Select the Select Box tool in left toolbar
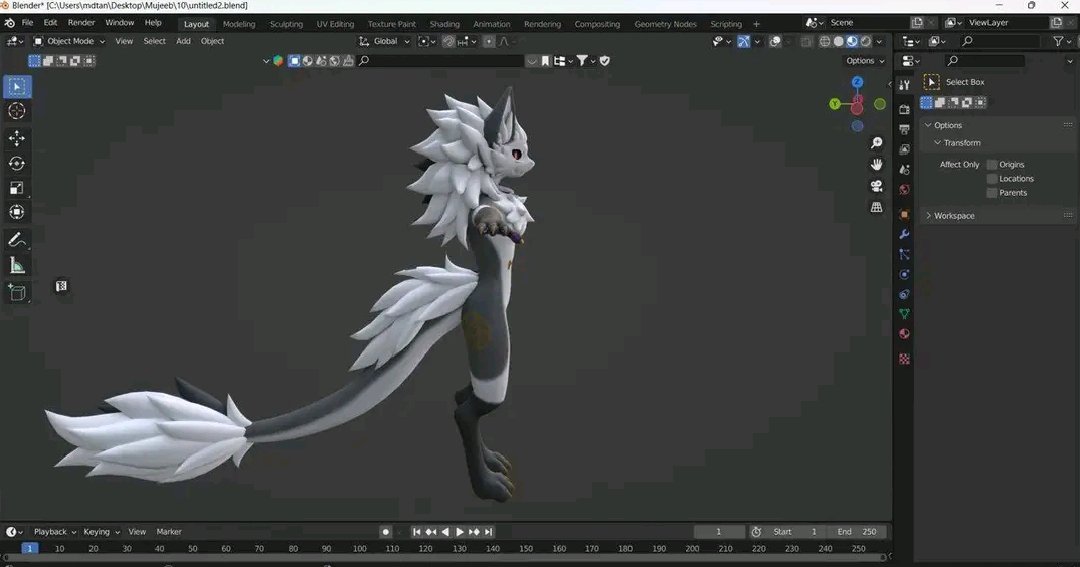The height and width of the screenshot is (567, 1080). 17,87
